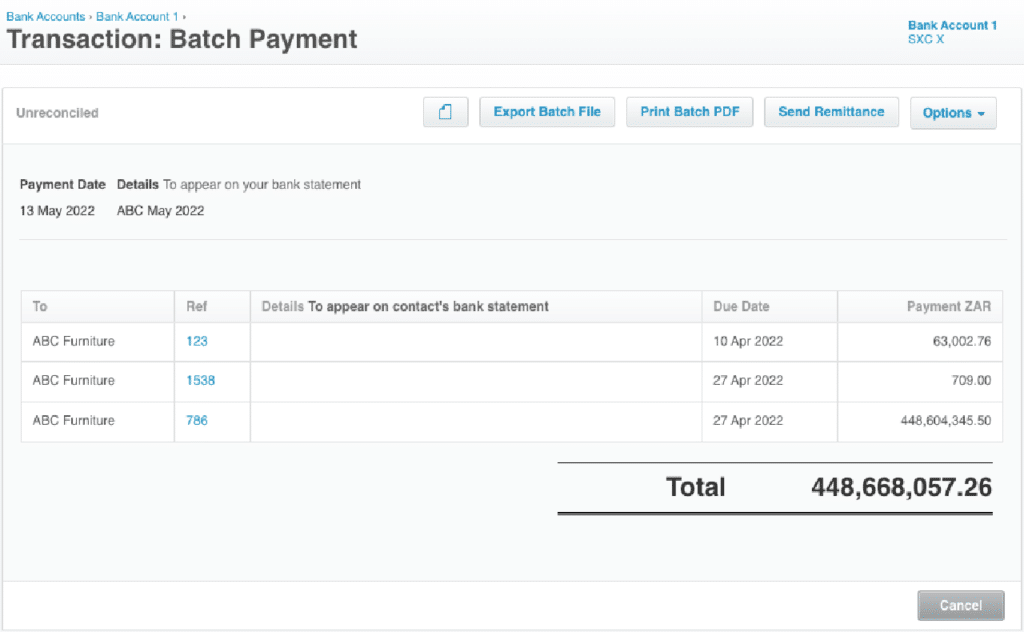1024x632 pixels.
Task: Send remittance for this batch payment
Action: point(831,112)
